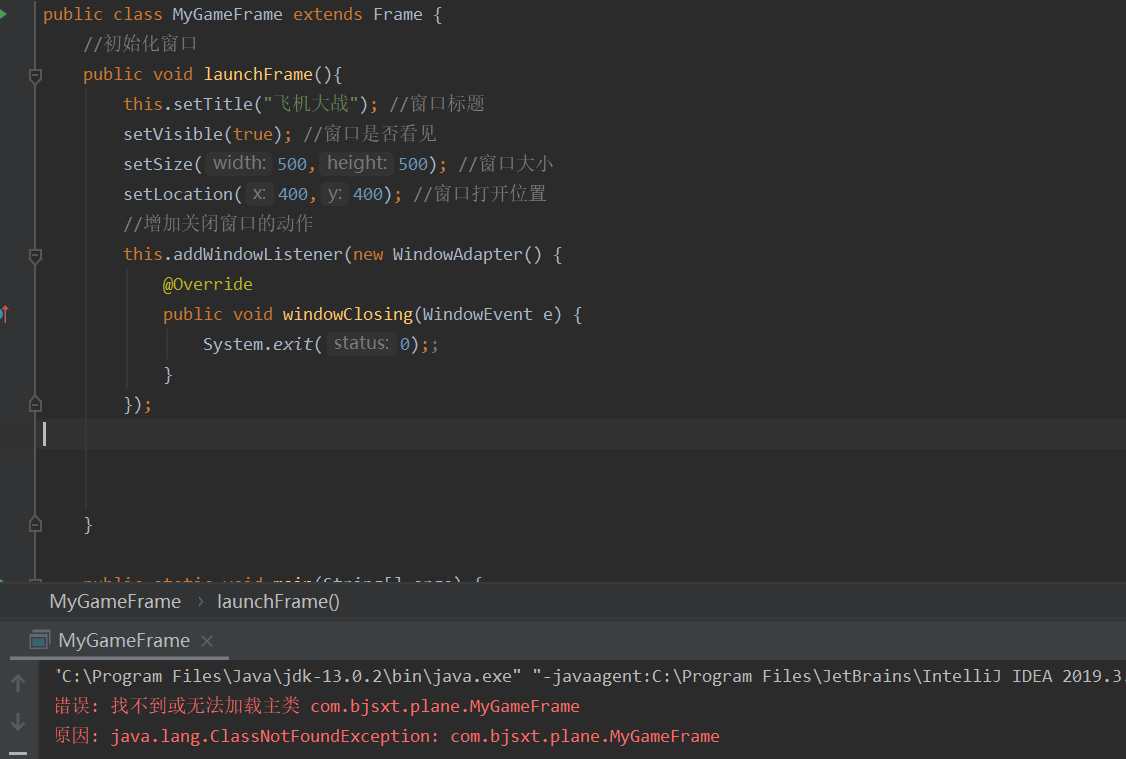Click the green run gutter icon by class declaration
Image resolution: width=1126 pixels, height=759 pixels.
point(3,14)
